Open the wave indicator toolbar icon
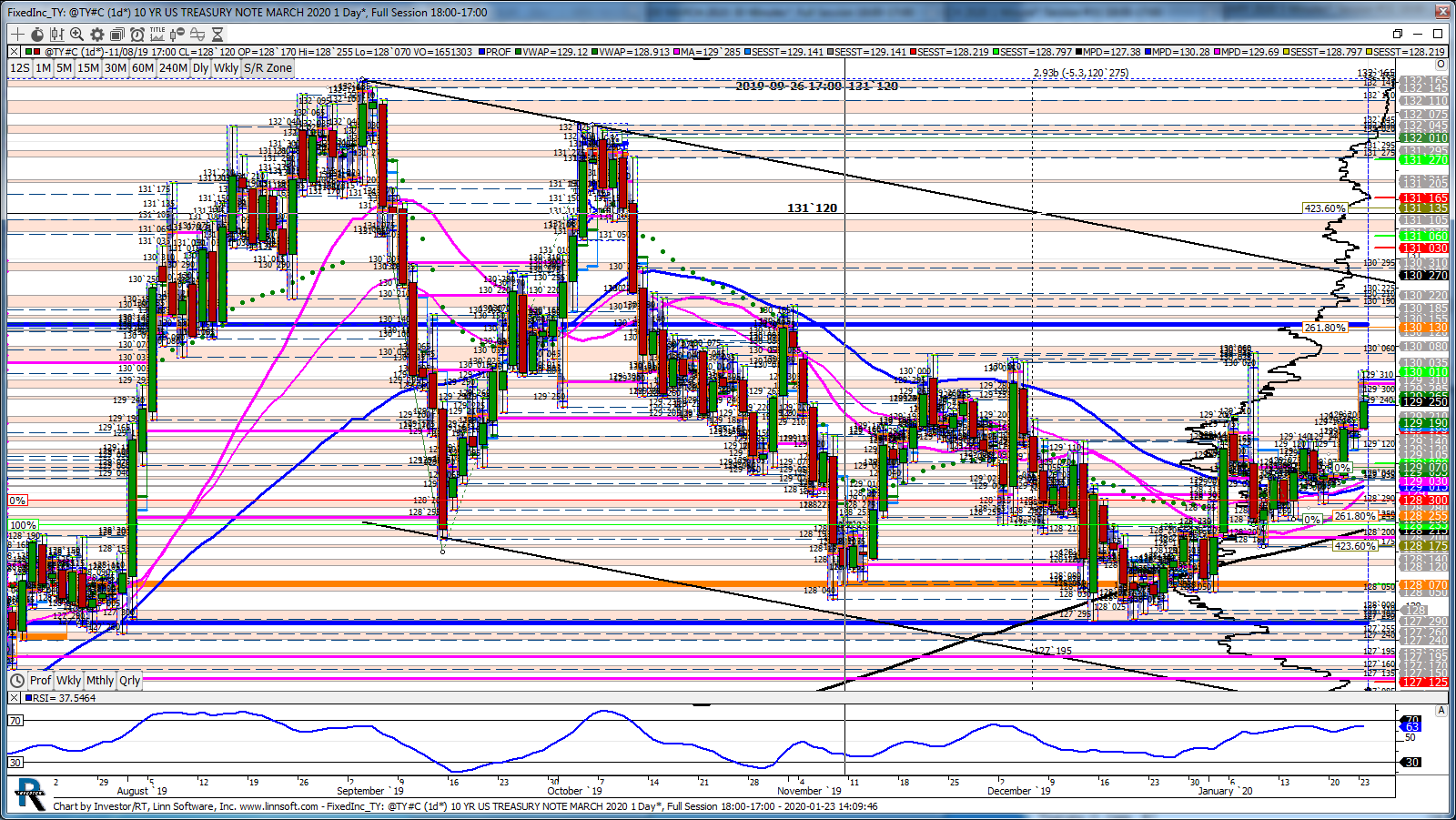 [197, 35]
